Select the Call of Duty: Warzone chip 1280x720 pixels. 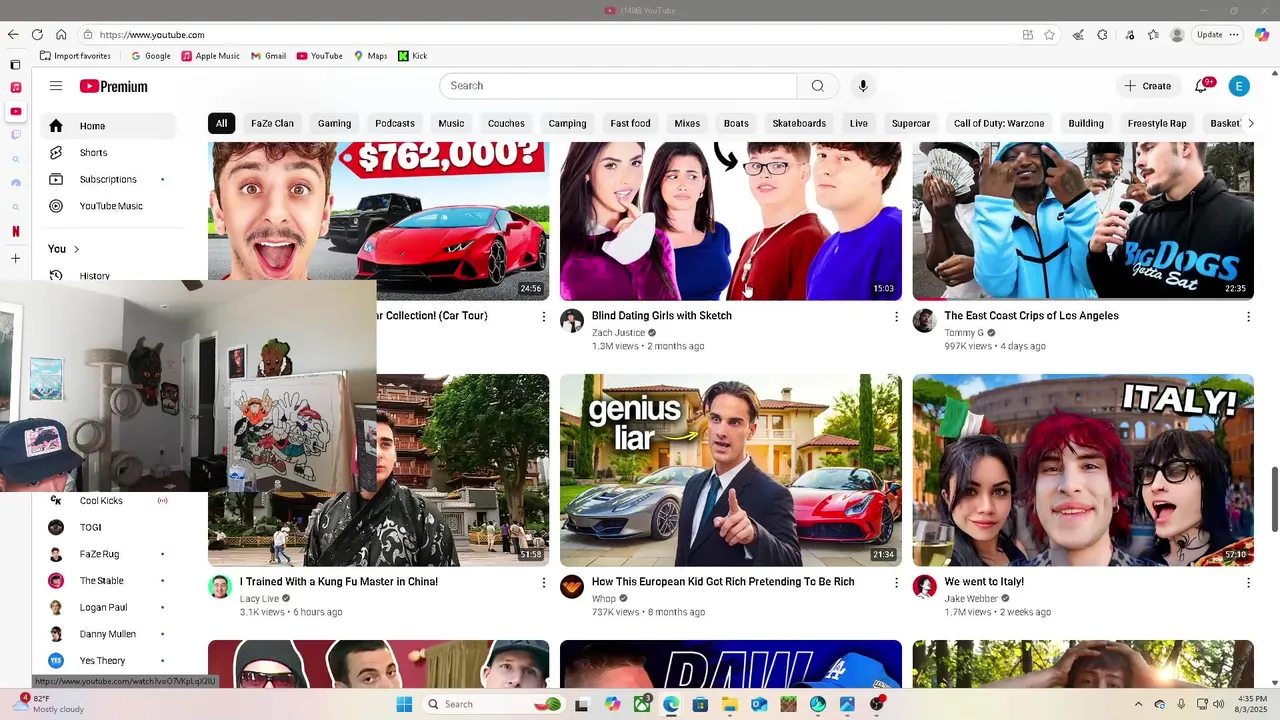(999, 123)
